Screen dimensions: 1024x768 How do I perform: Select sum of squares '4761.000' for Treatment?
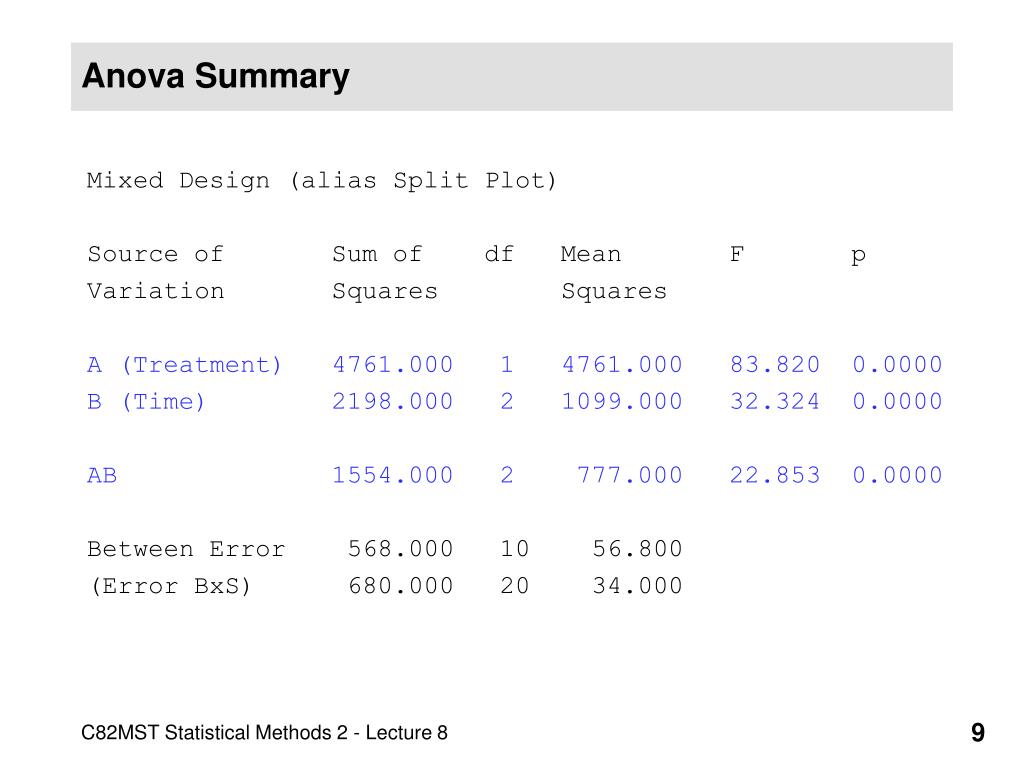(392, 364)
